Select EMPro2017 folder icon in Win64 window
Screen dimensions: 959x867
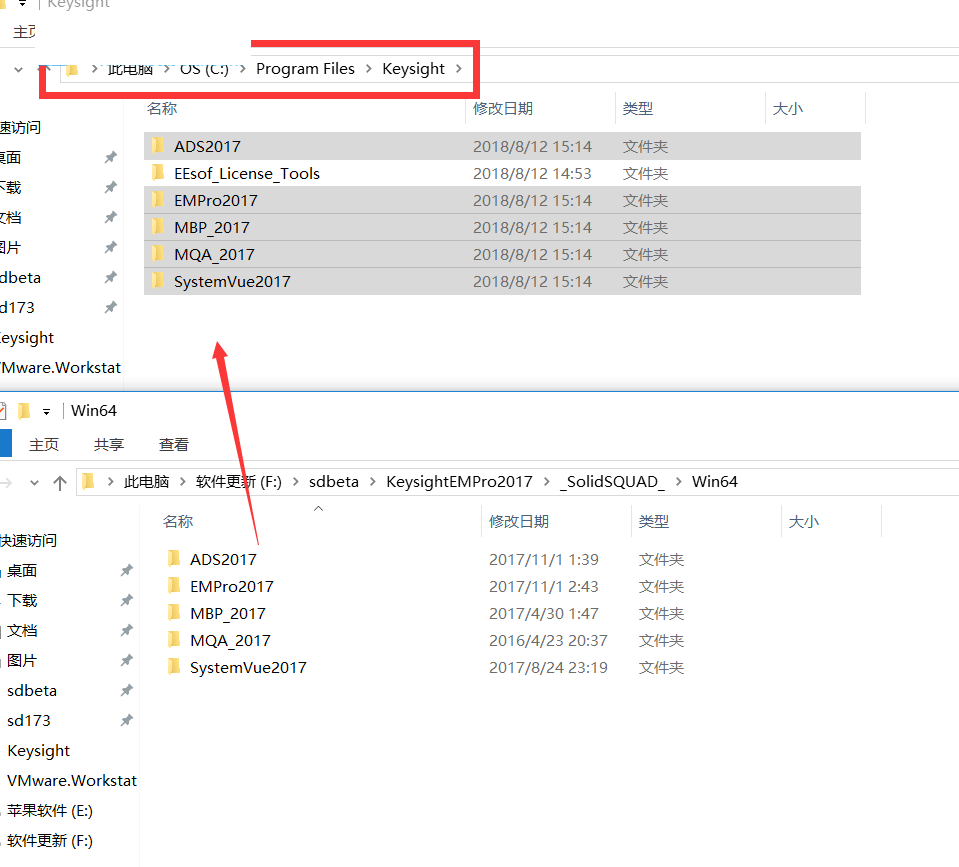[174, 586]
